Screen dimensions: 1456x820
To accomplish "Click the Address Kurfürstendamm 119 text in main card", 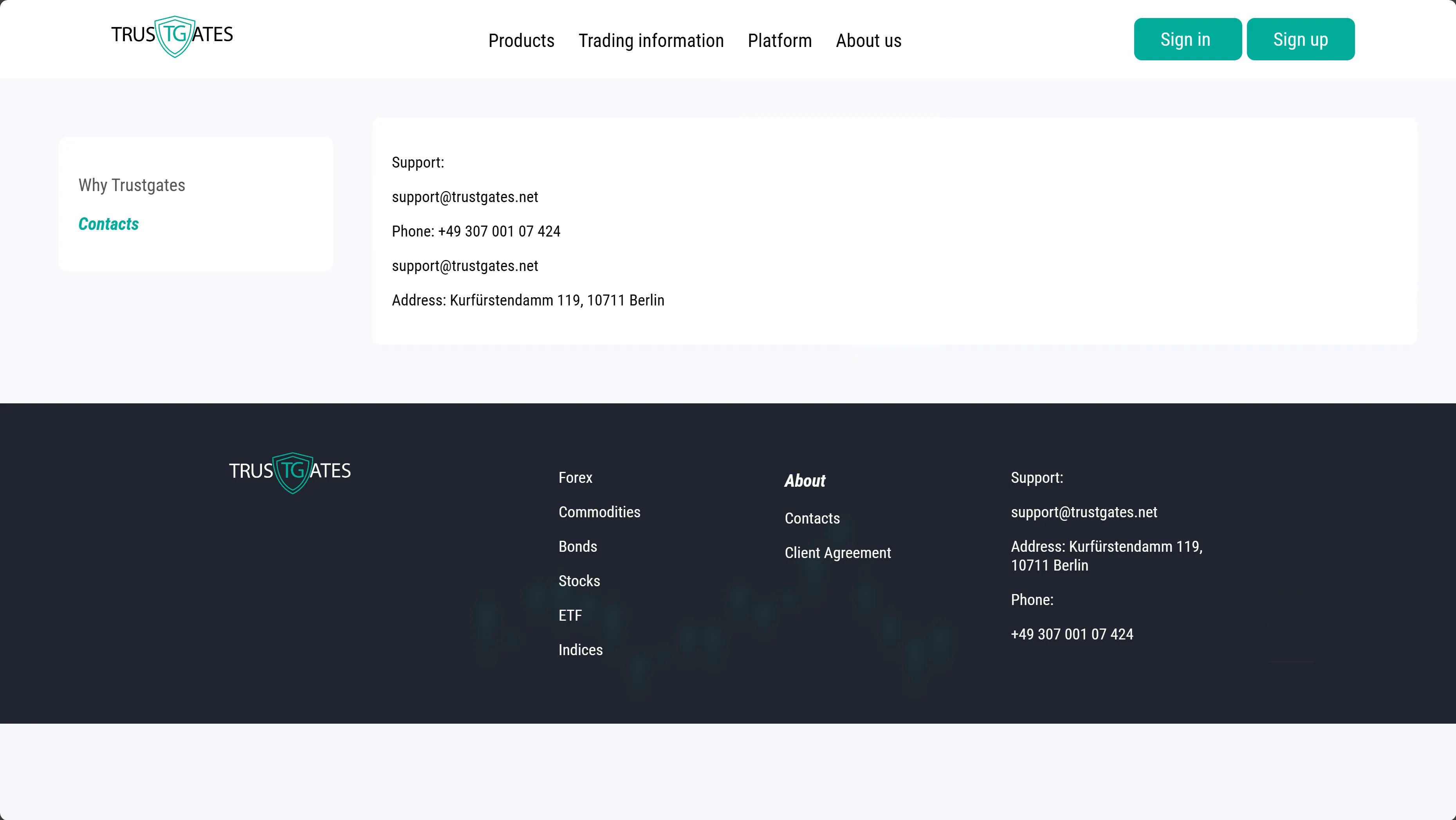I will (528, 300).
